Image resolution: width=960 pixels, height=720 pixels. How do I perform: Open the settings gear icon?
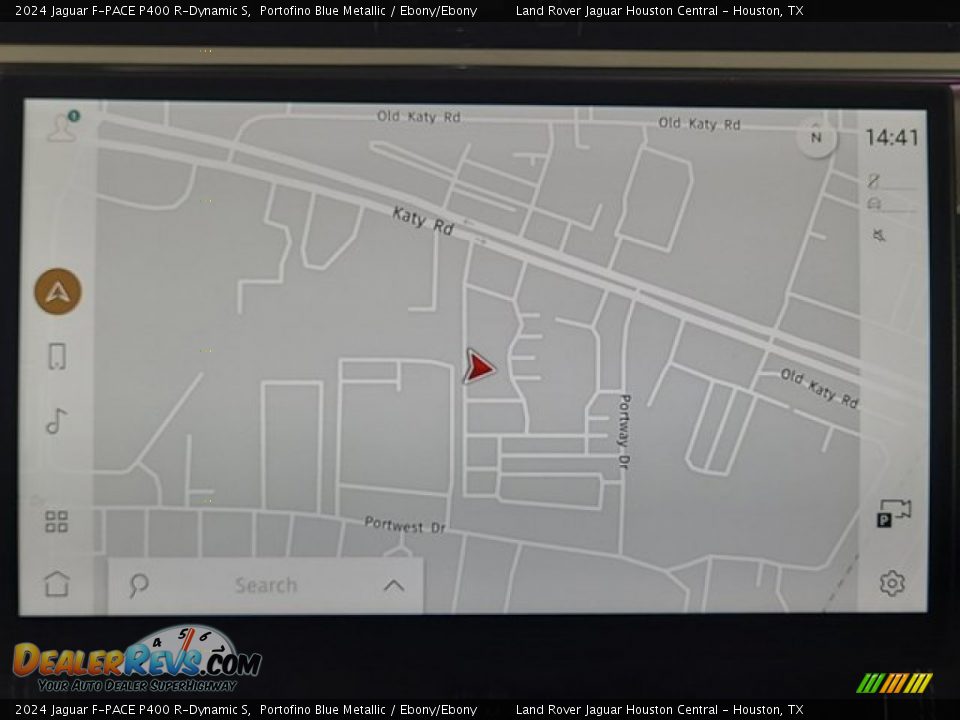pos(892,583)
